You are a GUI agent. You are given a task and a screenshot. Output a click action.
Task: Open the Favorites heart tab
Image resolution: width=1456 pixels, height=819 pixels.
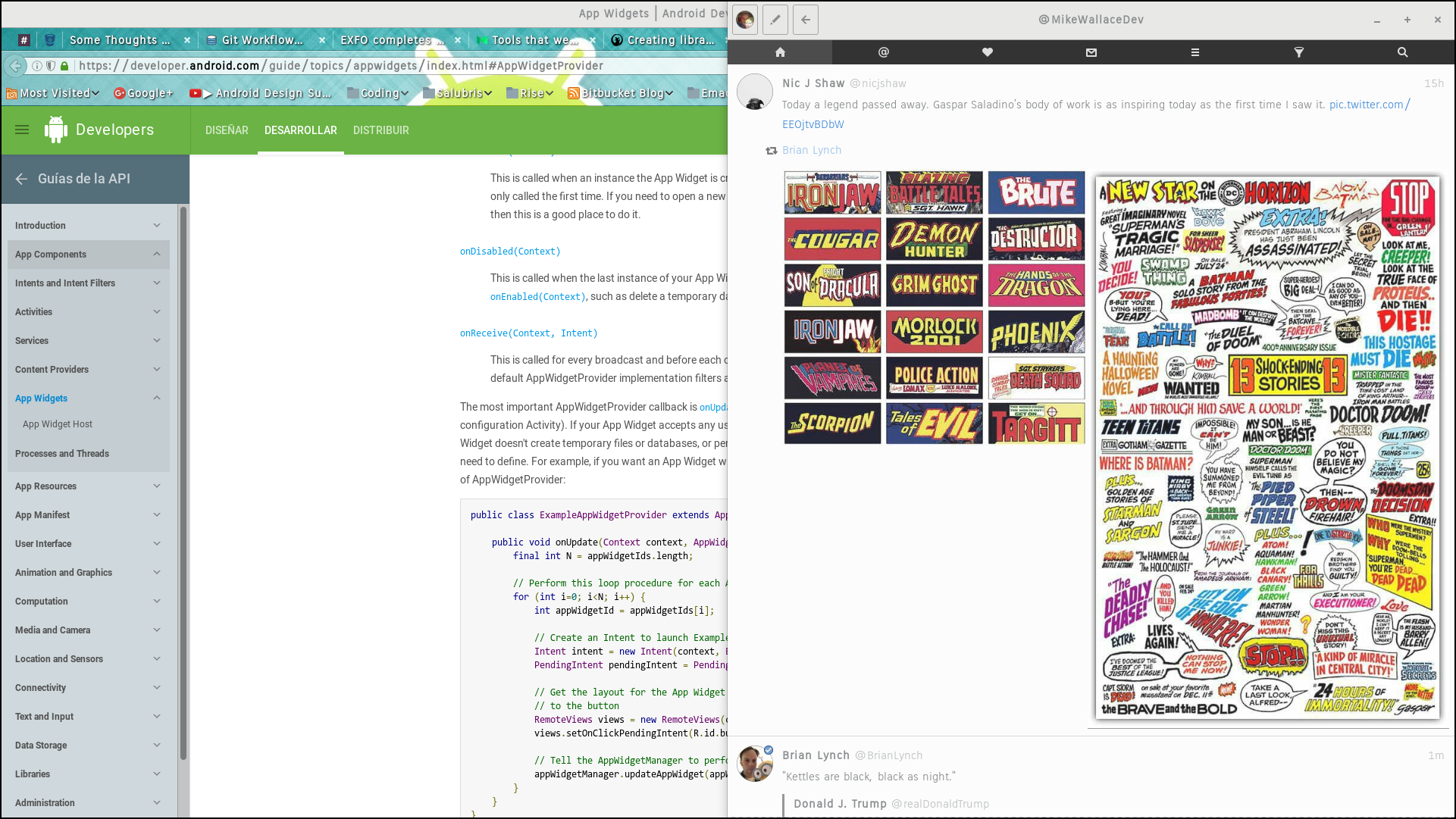tap(988, 52)
